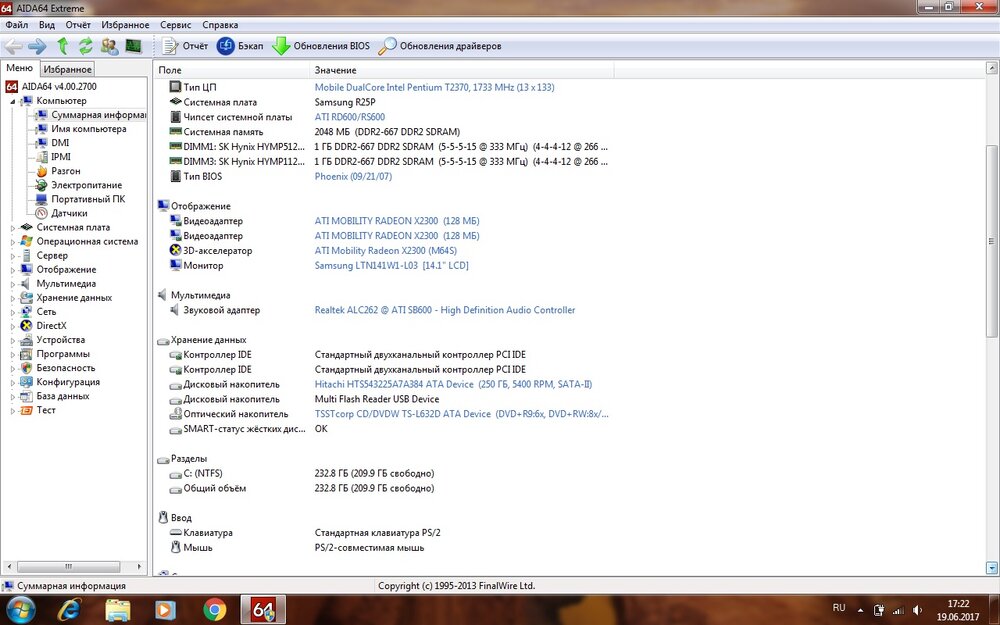Open the Windows Start button
The image size is (1000, 625).
pyautogui.click(x=20, y=610)
